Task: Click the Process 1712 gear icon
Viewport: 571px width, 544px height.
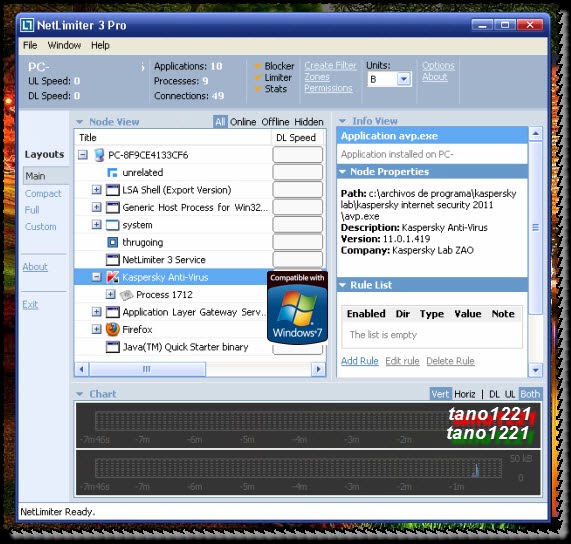Action: (126, 295)
